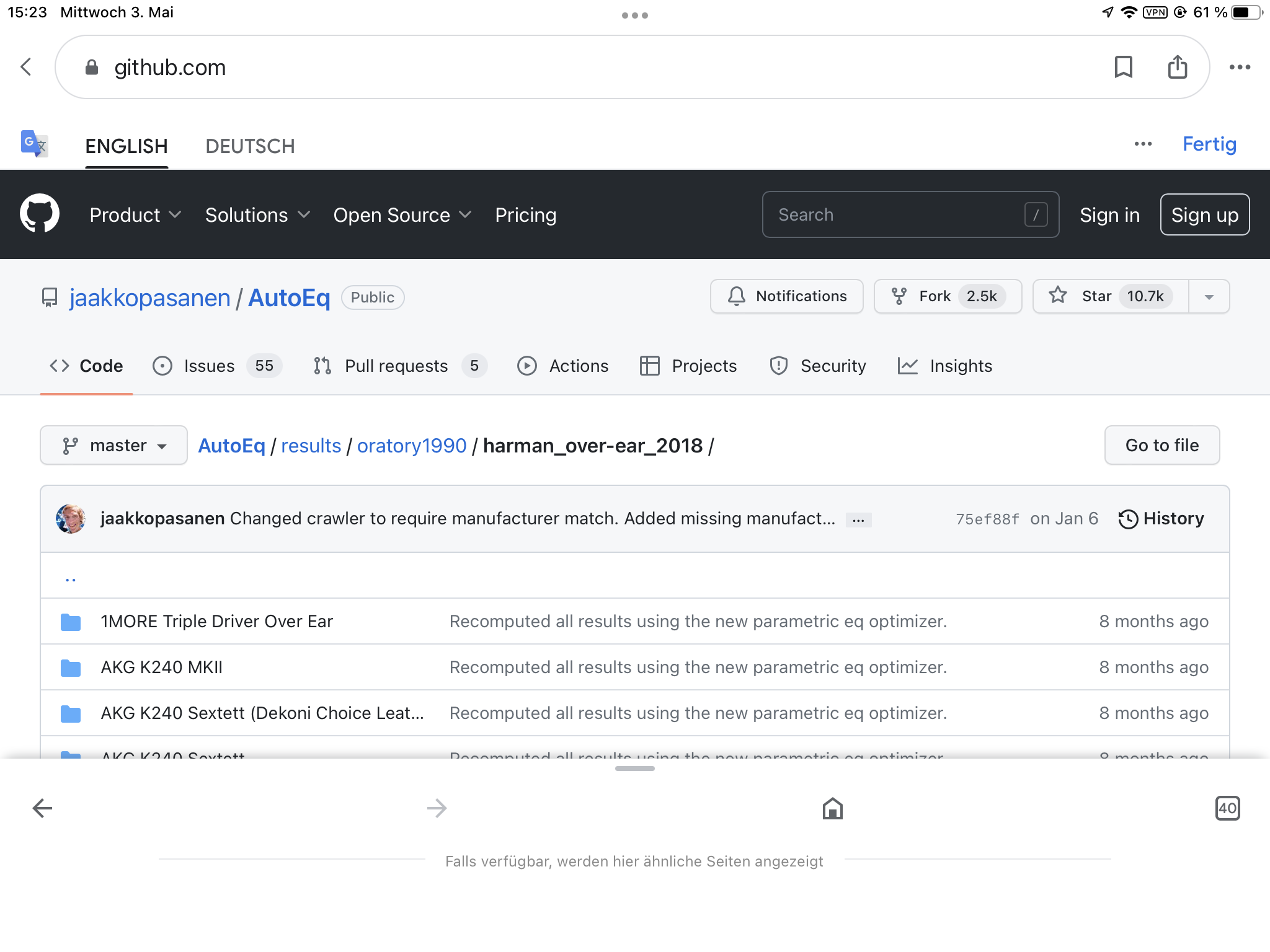Tap the browser back chevron
Viewport: 1270px width, 952px height.
(x=27, y=67)
